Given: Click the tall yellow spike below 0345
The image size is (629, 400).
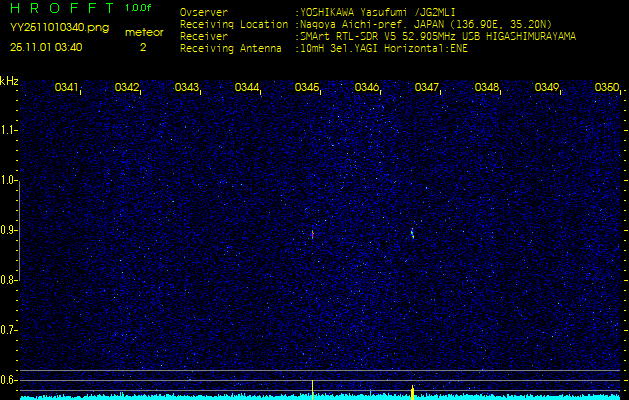Looking at the screenshot, I should point(312,390).
